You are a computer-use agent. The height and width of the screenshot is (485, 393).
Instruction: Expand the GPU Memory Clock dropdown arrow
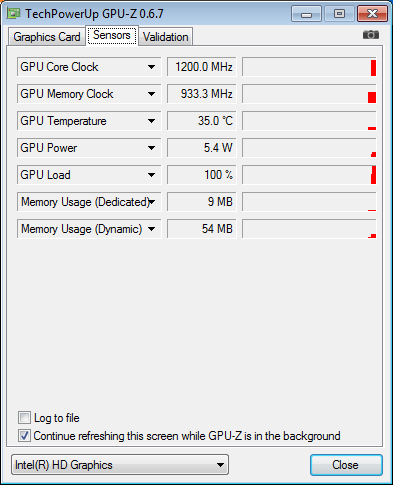[x=151, y=94]
